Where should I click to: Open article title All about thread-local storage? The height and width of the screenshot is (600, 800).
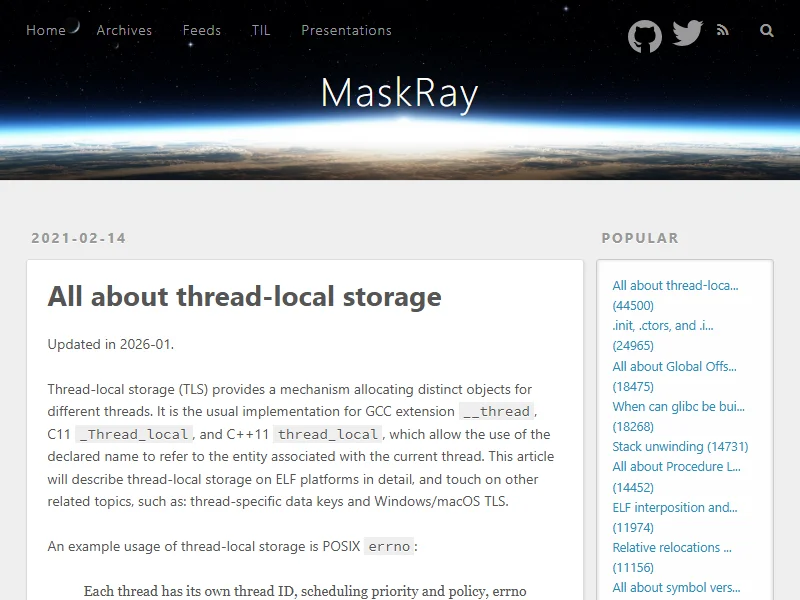tap(244, 296)
